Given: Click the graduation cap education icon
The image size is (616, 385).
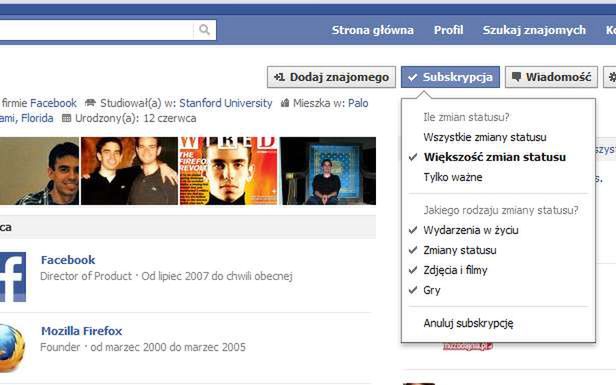Looking at the screenshot, I should [90, 103].
